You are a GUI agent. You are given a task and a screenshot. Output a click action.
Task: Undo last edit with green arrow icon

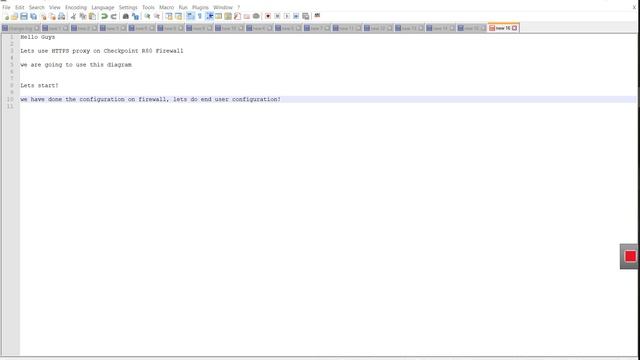tap(104, 16)
